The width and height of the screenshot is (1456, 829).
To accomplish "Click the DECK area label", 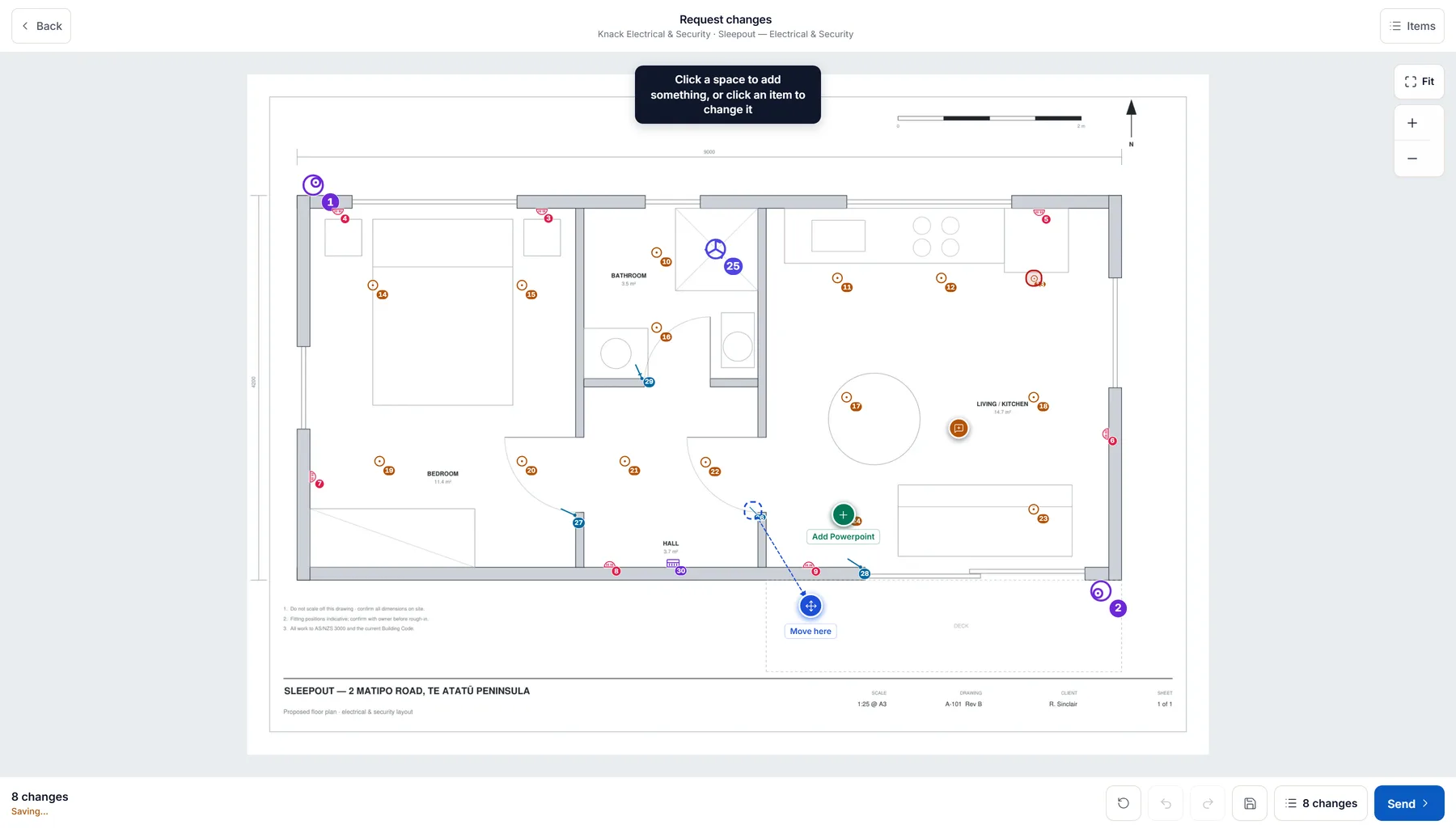I will pyautogui.click(x=961, y=626).
